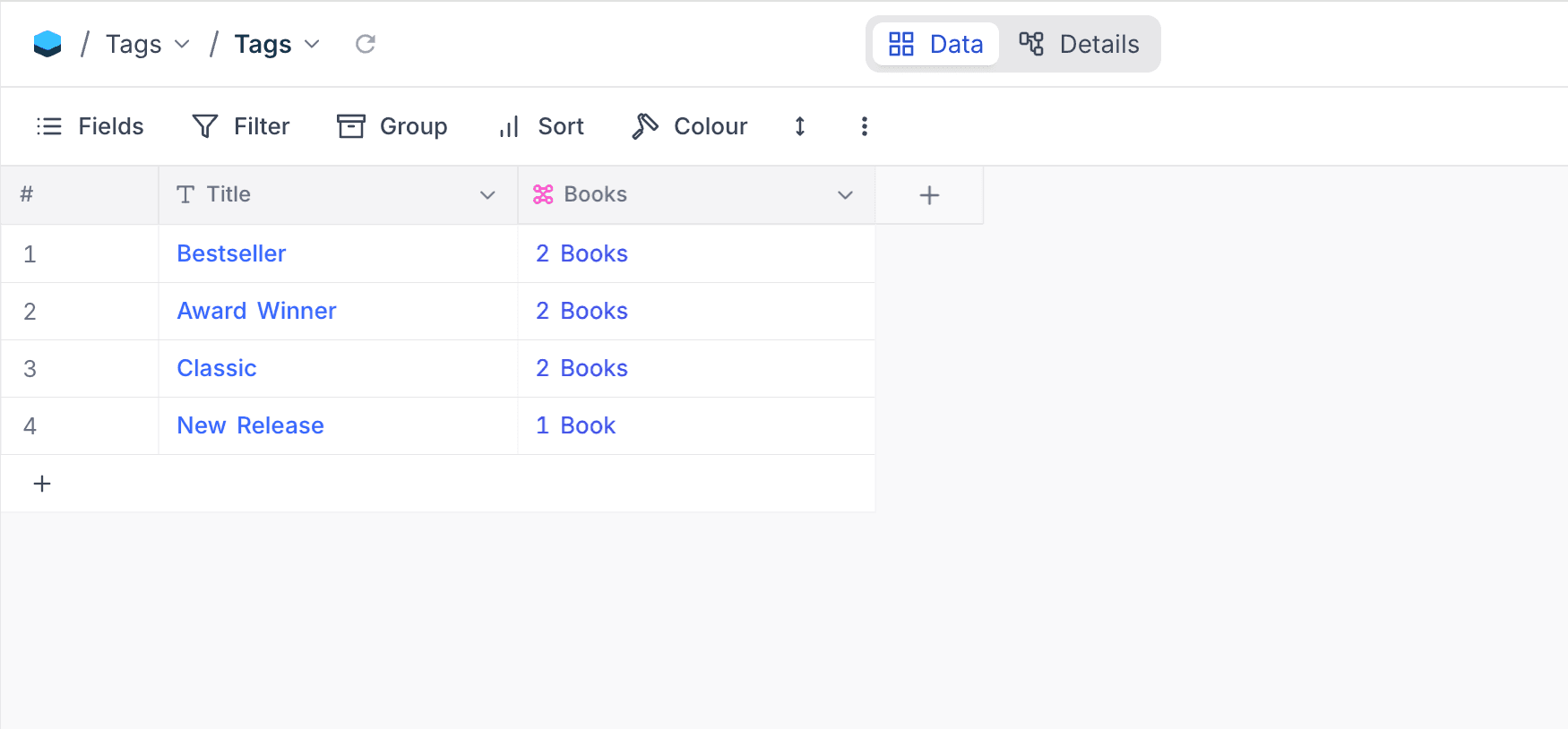Add a new field column

coord(929,195)
